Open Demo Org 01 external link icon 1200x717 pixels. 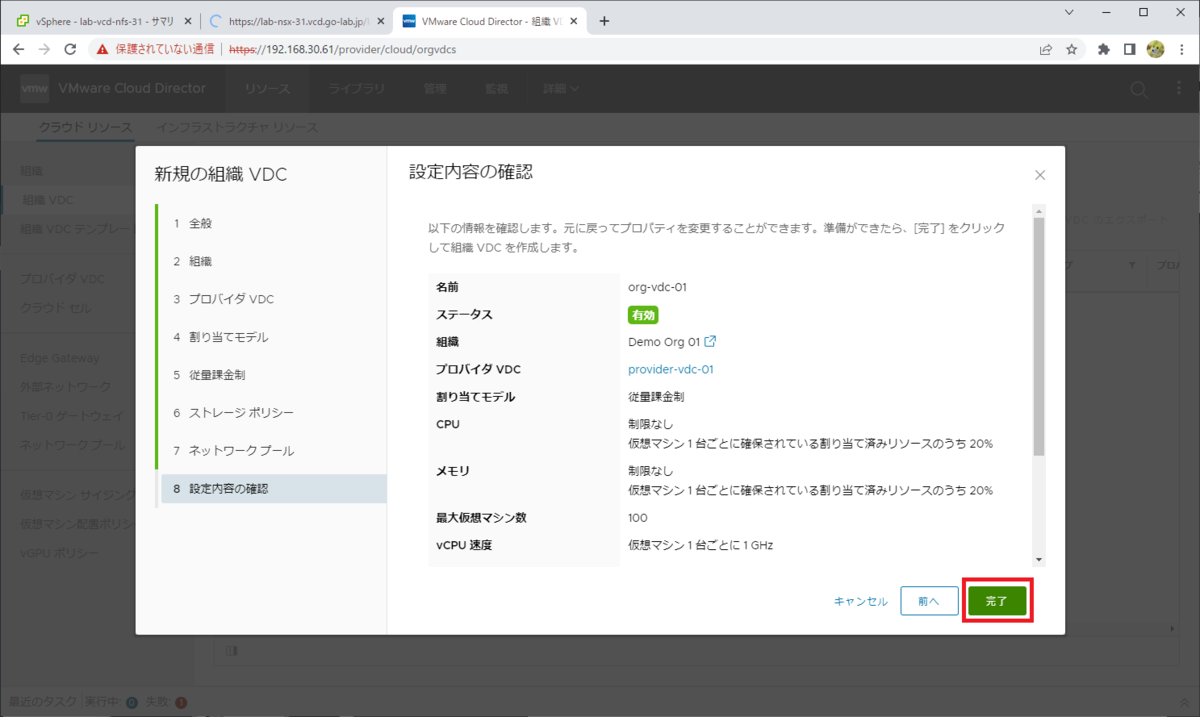click(710, 341)
